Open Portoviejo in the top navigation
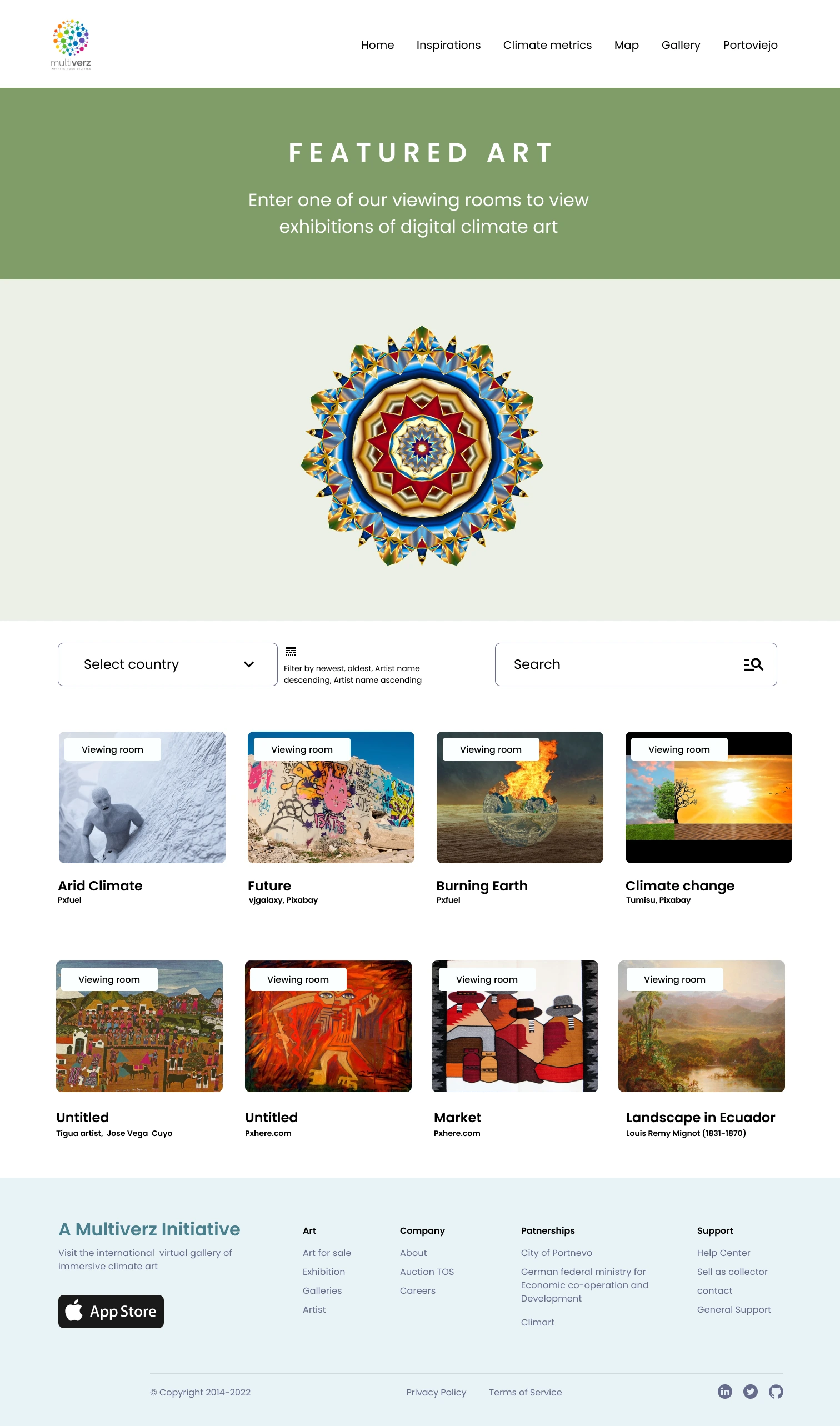 [750, 45]
